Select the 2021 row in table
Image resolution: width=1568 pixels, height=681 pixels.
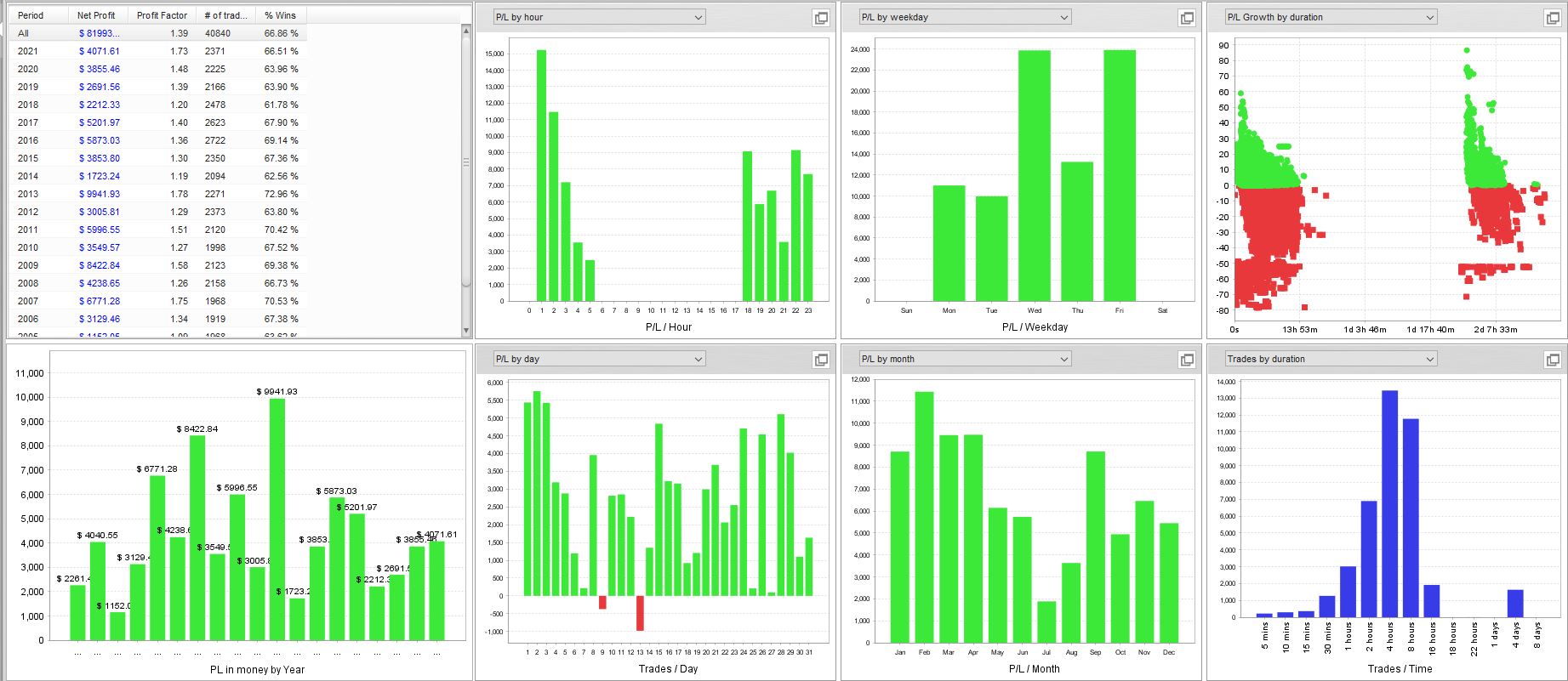(x=157, y=51)
